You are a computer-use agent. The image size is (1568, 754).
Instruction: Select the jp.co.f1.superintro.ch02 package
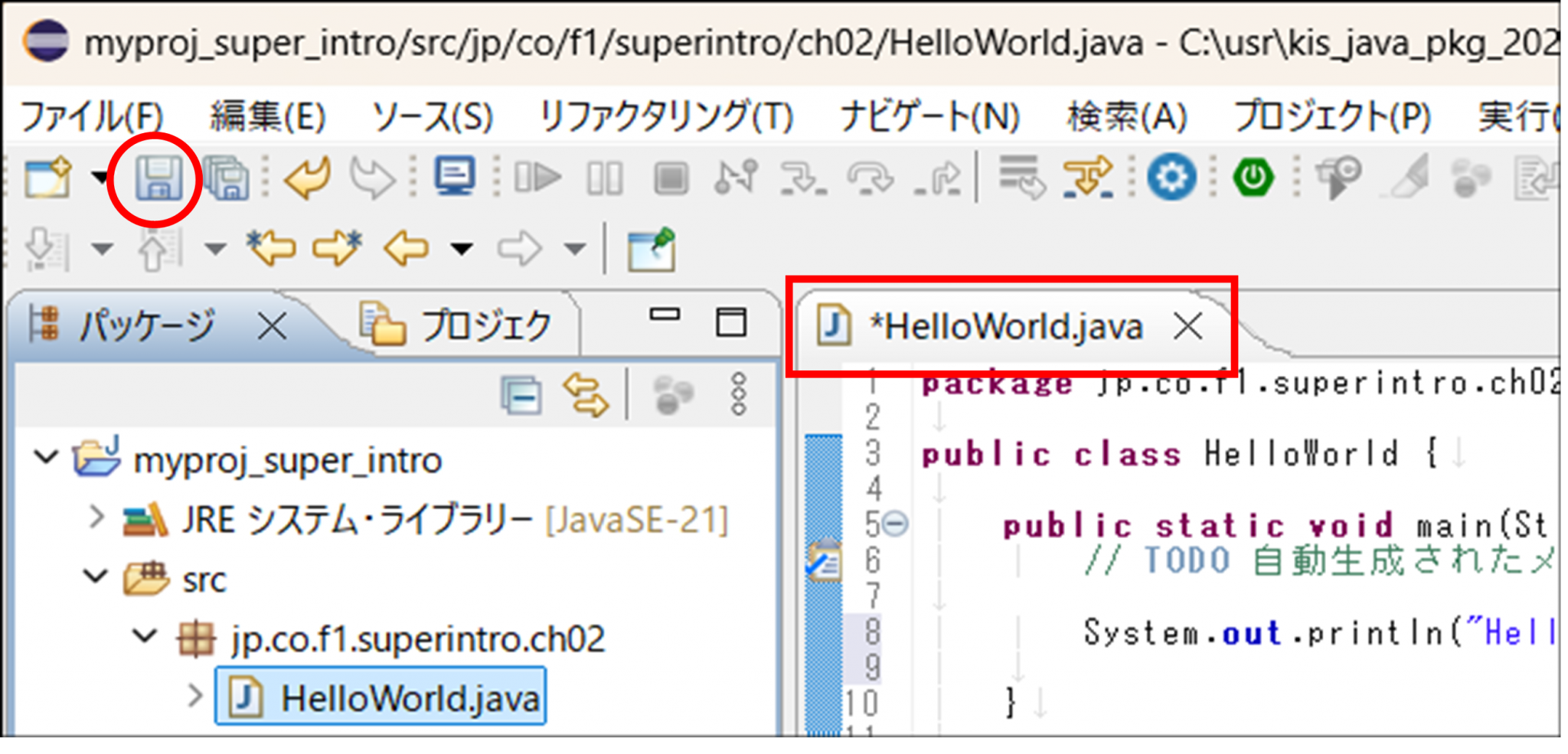click(x=417, y=638)
